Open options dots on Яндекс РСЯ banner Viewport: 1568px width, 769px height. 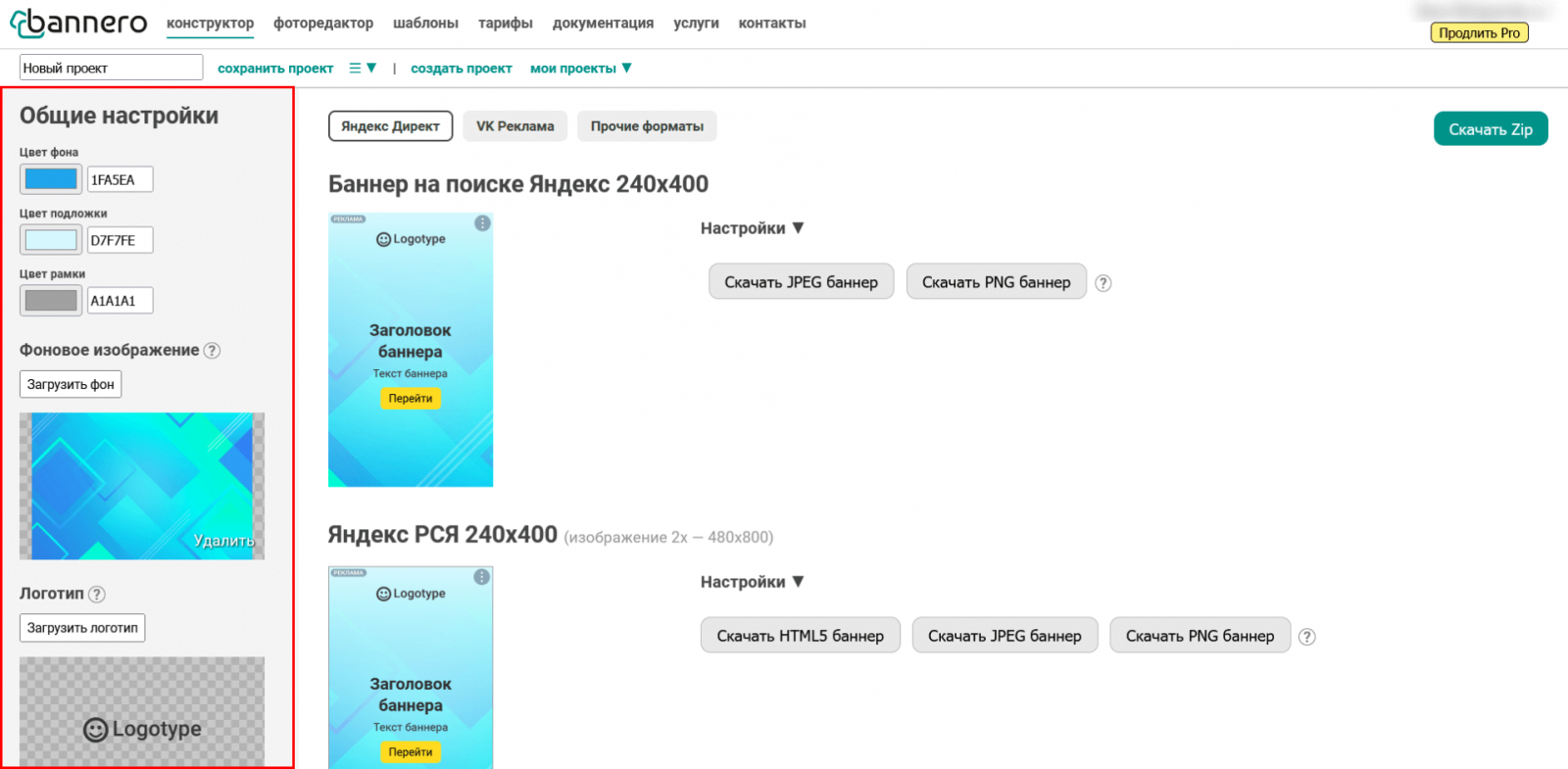point(482,577)
